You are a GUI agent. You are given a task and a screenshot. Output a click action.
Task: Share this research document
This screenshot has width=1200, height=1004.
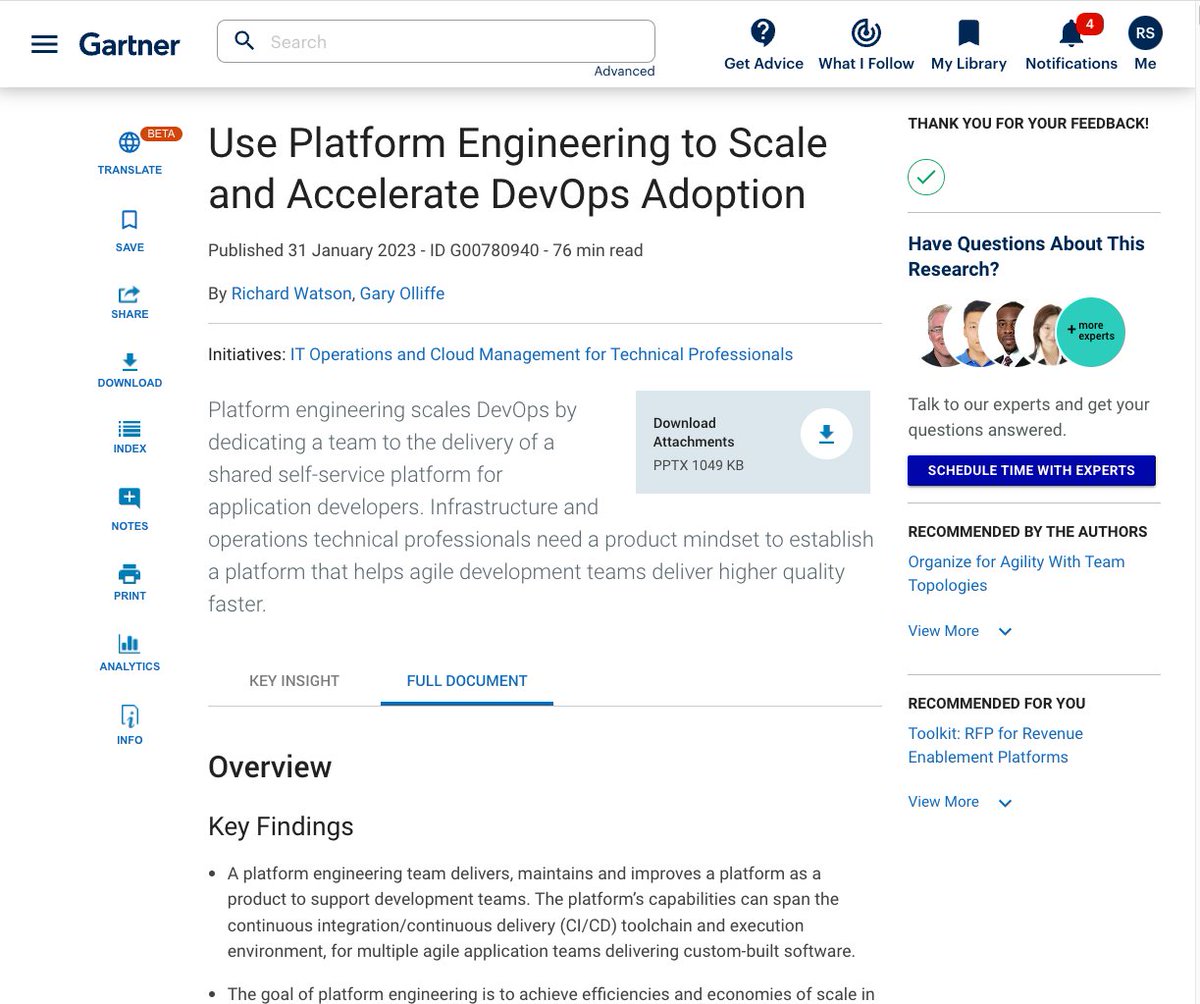(x=129, y=302)
